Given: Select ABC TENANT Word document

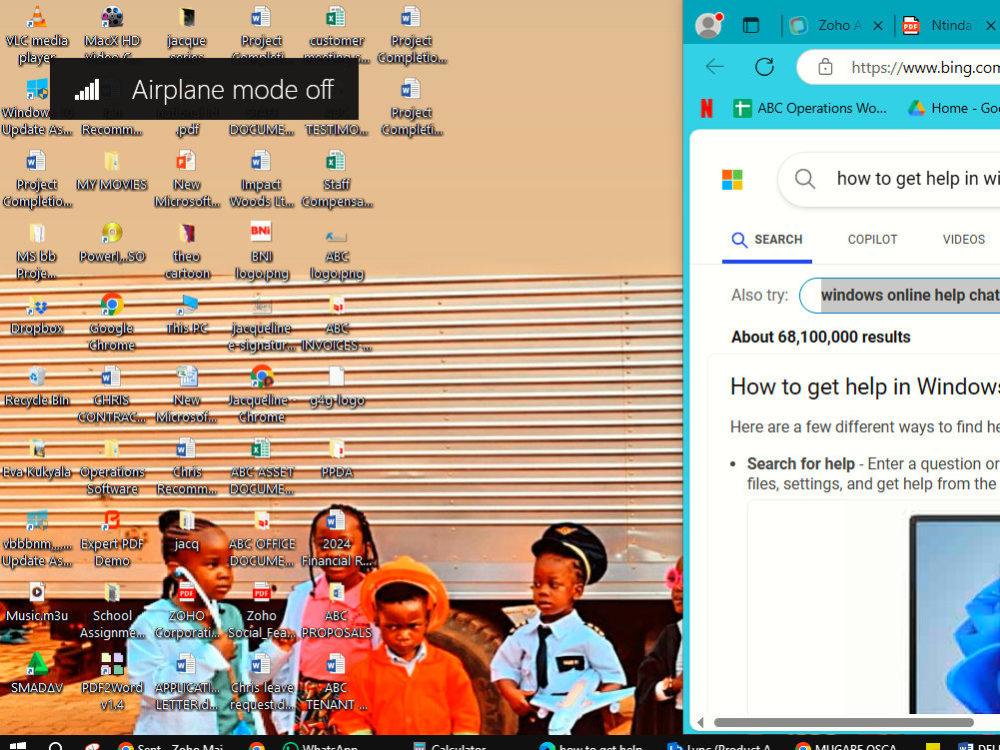Looking at the screenshot, I should (x=336, y=683).
